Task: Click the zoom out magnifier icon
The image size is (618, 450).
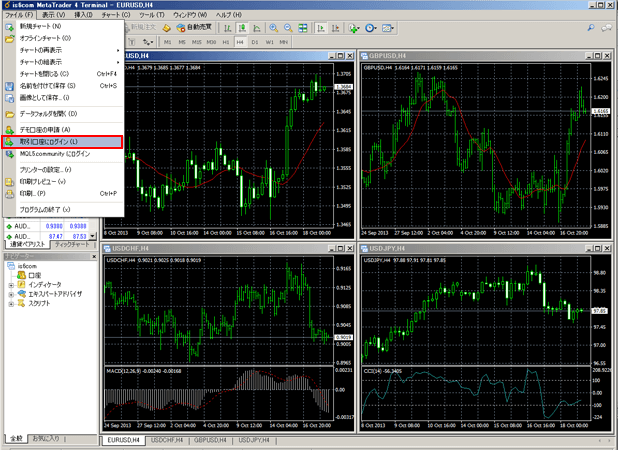Action: click(x=288, y=28)
